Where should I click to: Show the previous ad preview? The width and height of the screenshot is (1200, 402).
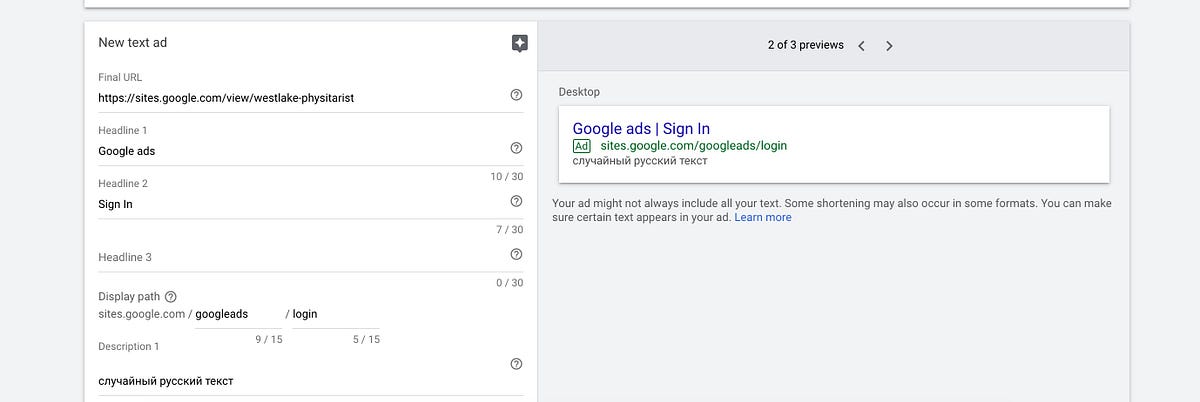862,45
